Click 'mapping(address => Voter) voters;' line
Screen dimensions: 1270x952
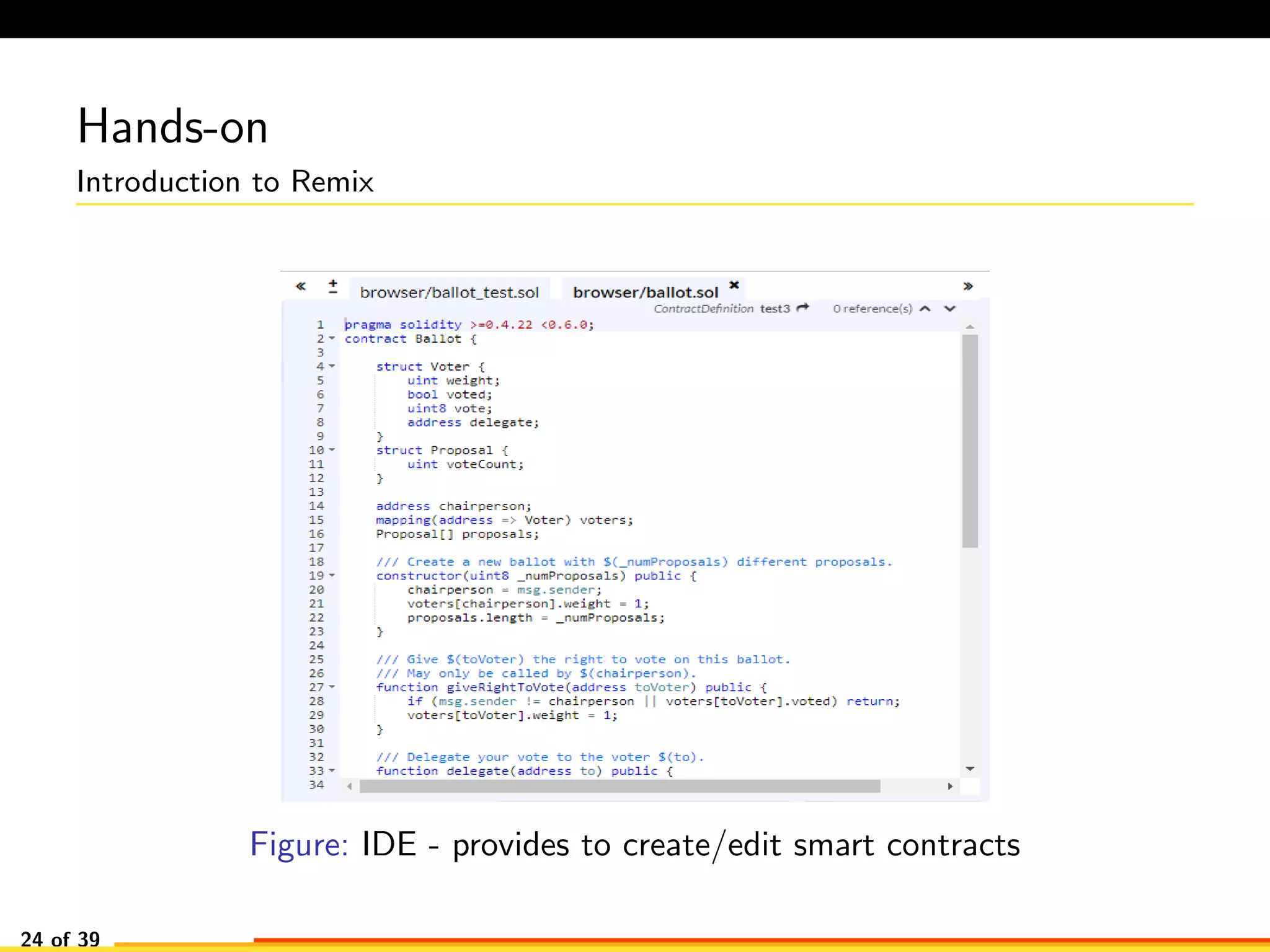[x=504, y=520]
